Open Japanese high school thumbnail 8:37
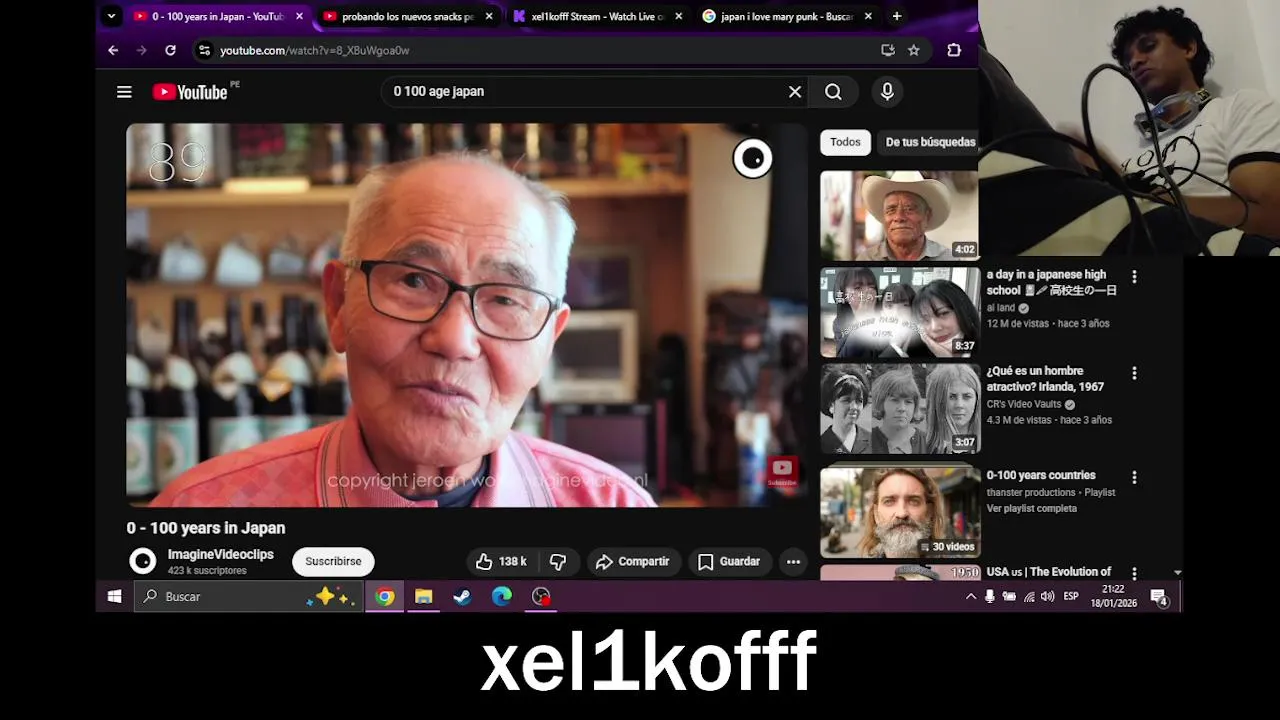This screenshot has height=720, width=1280. pos(900,312)
